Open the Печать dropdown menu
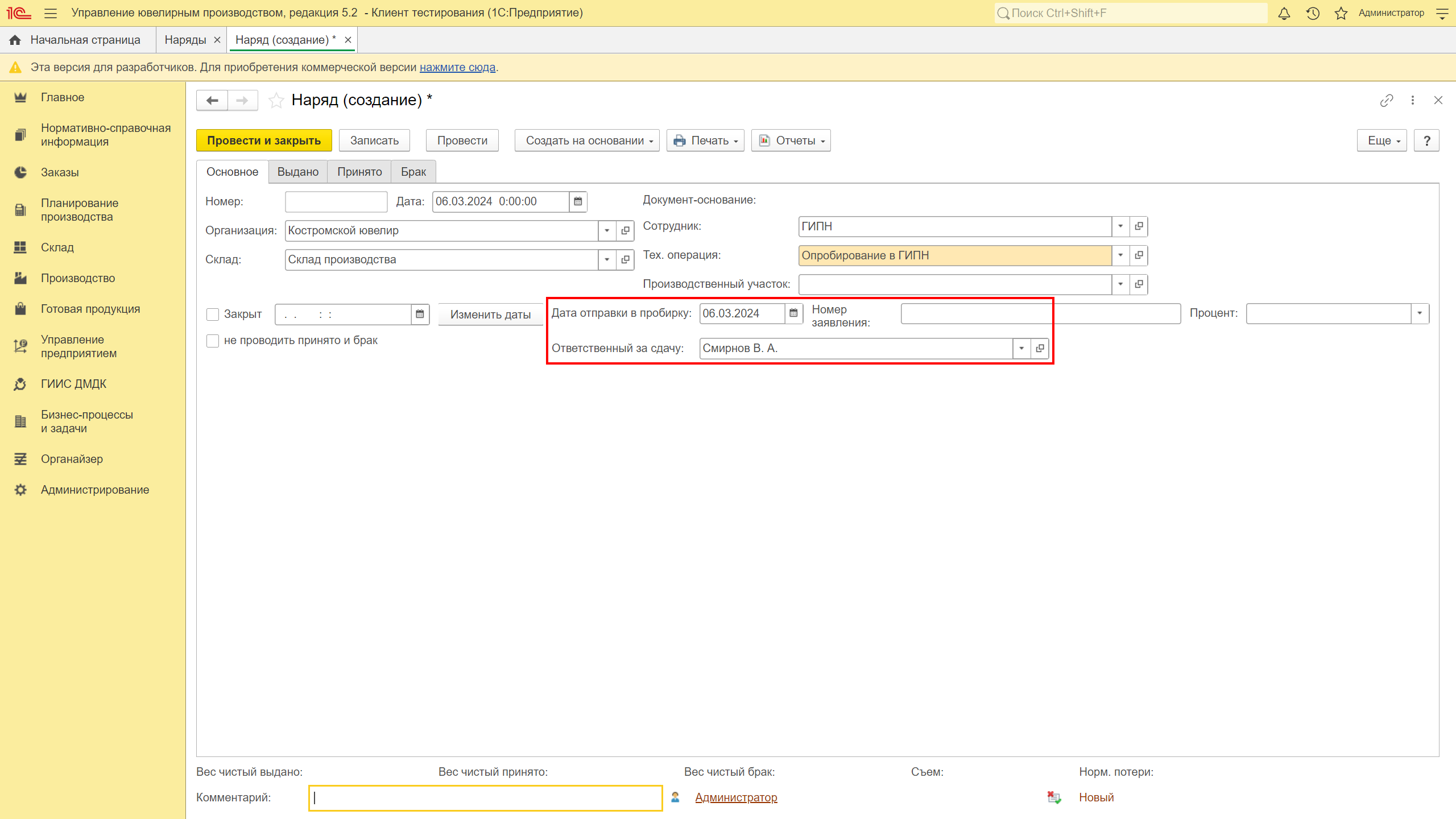1456x819 pixels. coord(705,140)
